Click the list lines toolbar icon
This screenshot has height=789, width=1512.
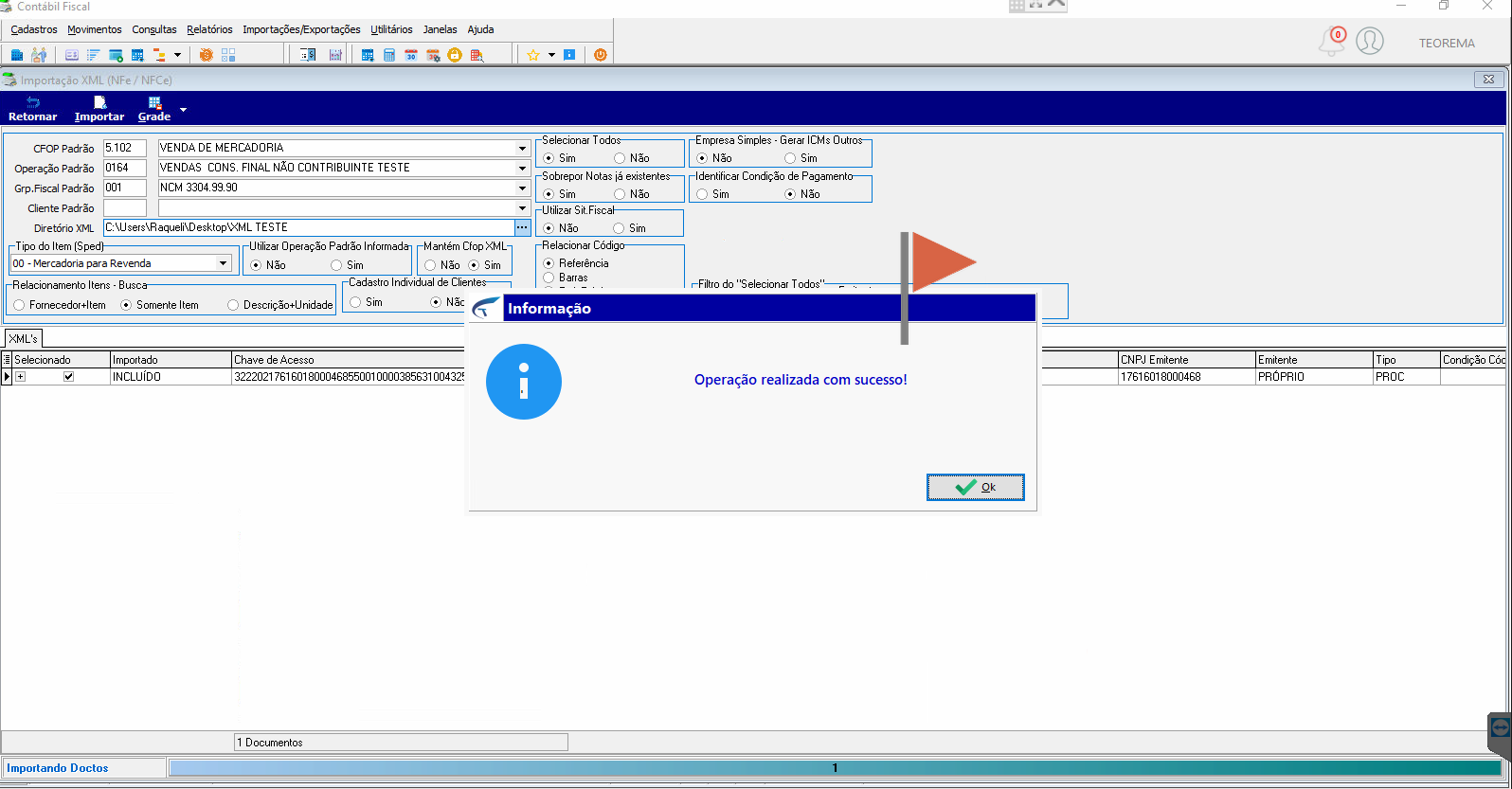(94, 55)
